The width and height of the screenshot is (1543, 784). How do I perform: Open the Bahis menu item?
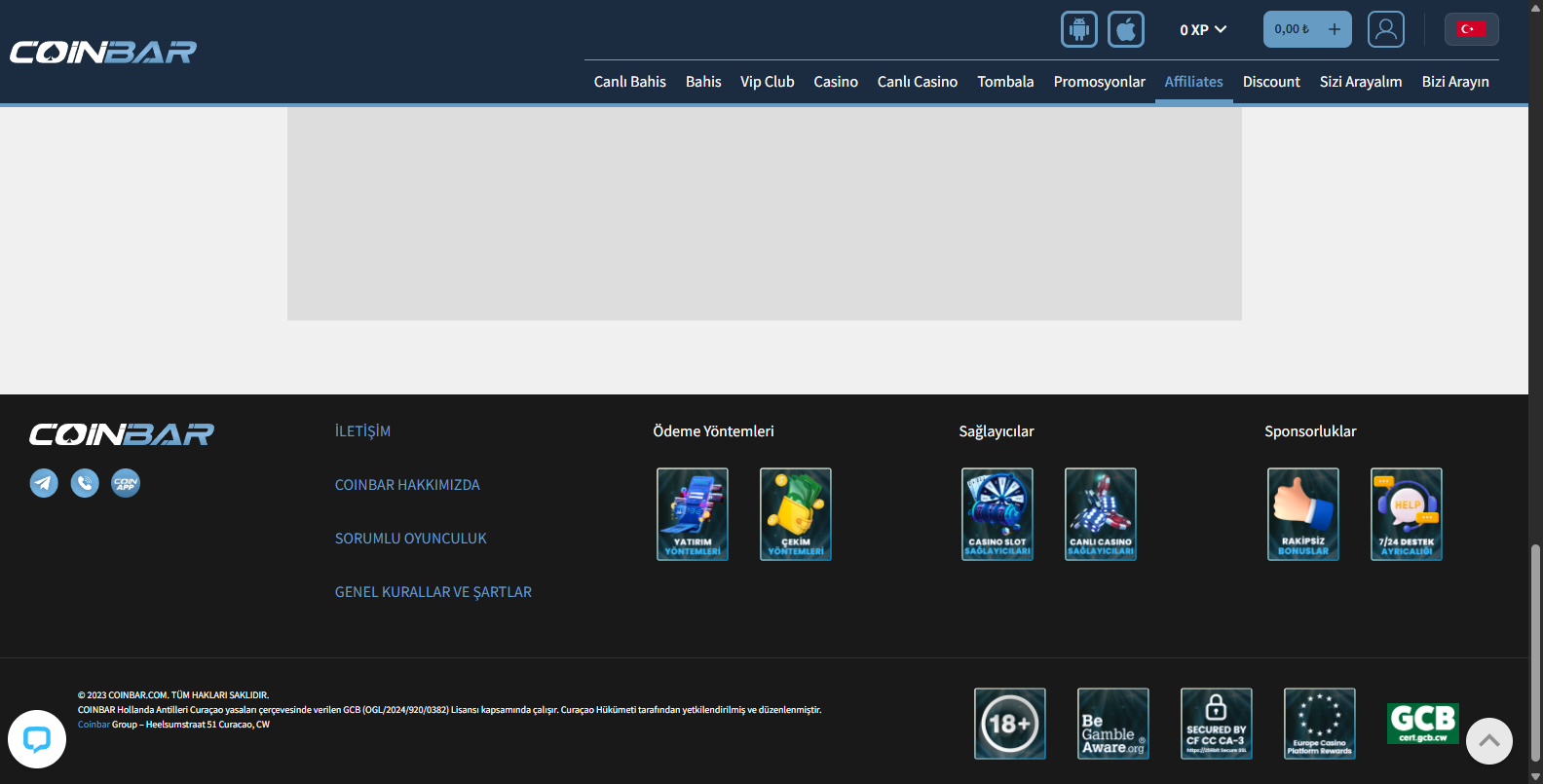coord(703,82)
